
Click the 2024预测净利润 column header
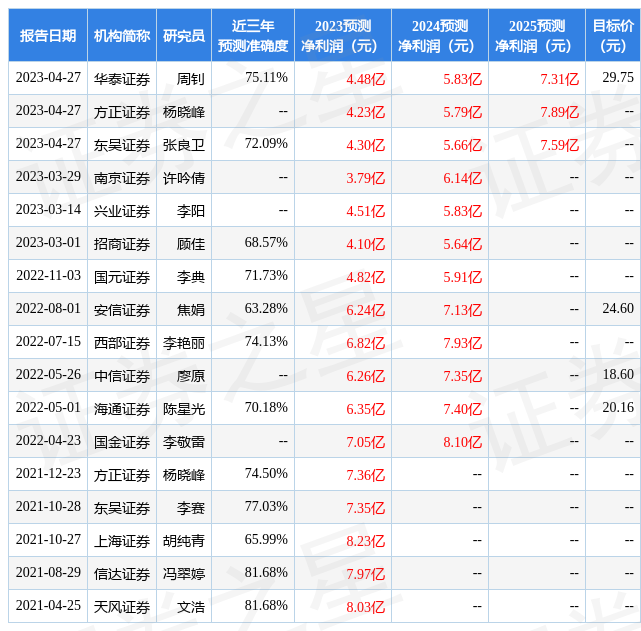click(440, 35)
